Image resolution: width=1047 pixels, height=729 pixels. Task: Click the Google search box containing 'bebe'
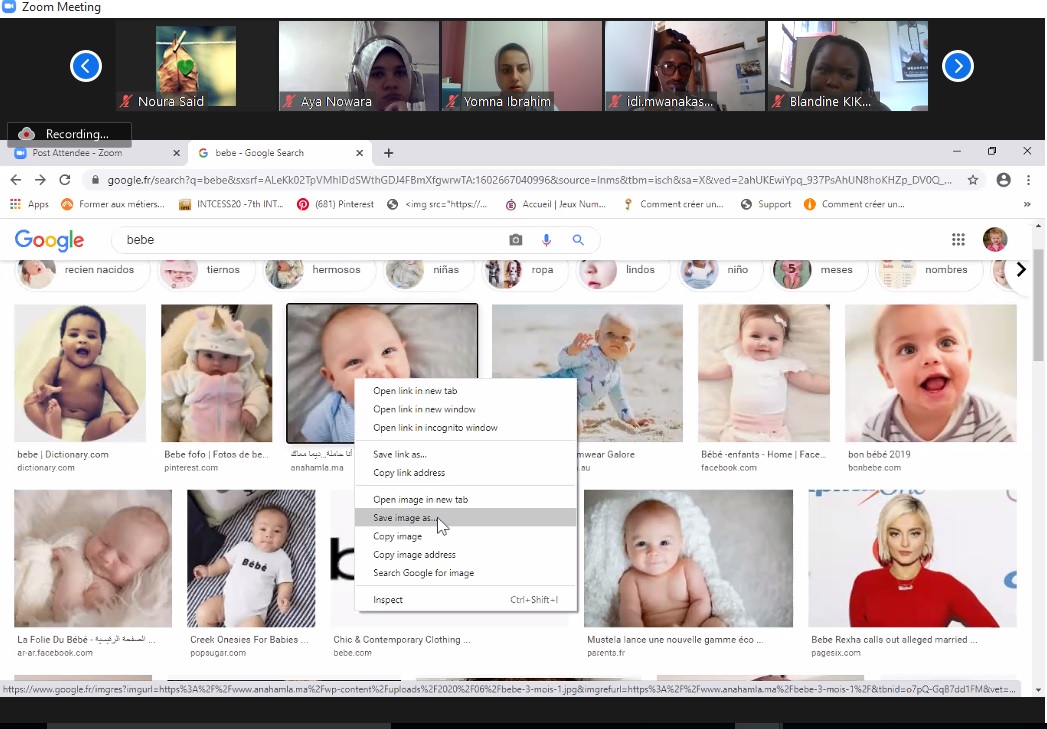[310, 240]
